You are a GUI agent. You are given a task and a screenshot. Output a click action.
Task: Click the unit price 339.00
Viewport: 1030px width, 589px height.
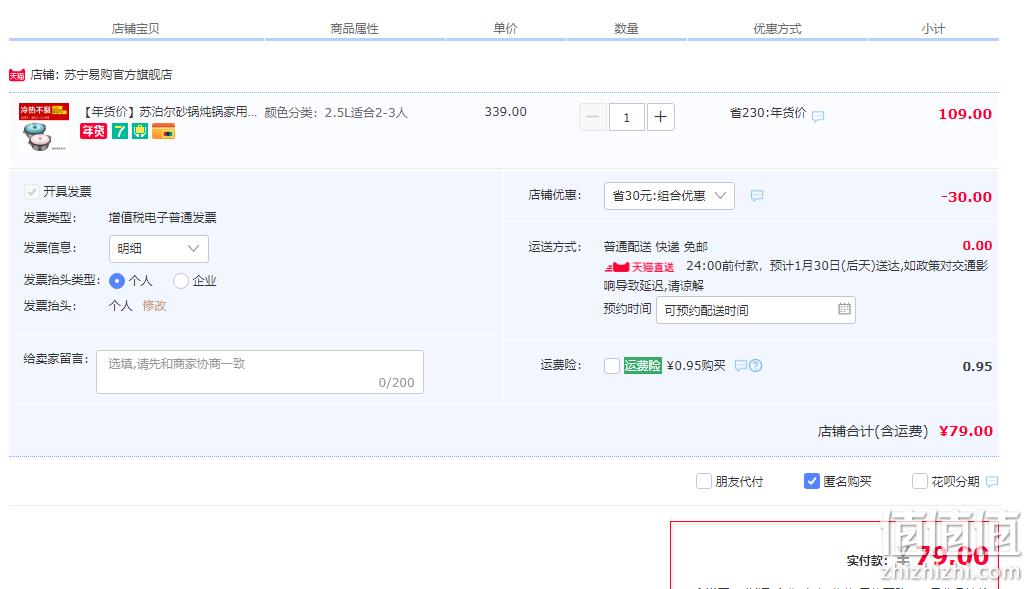506,112
